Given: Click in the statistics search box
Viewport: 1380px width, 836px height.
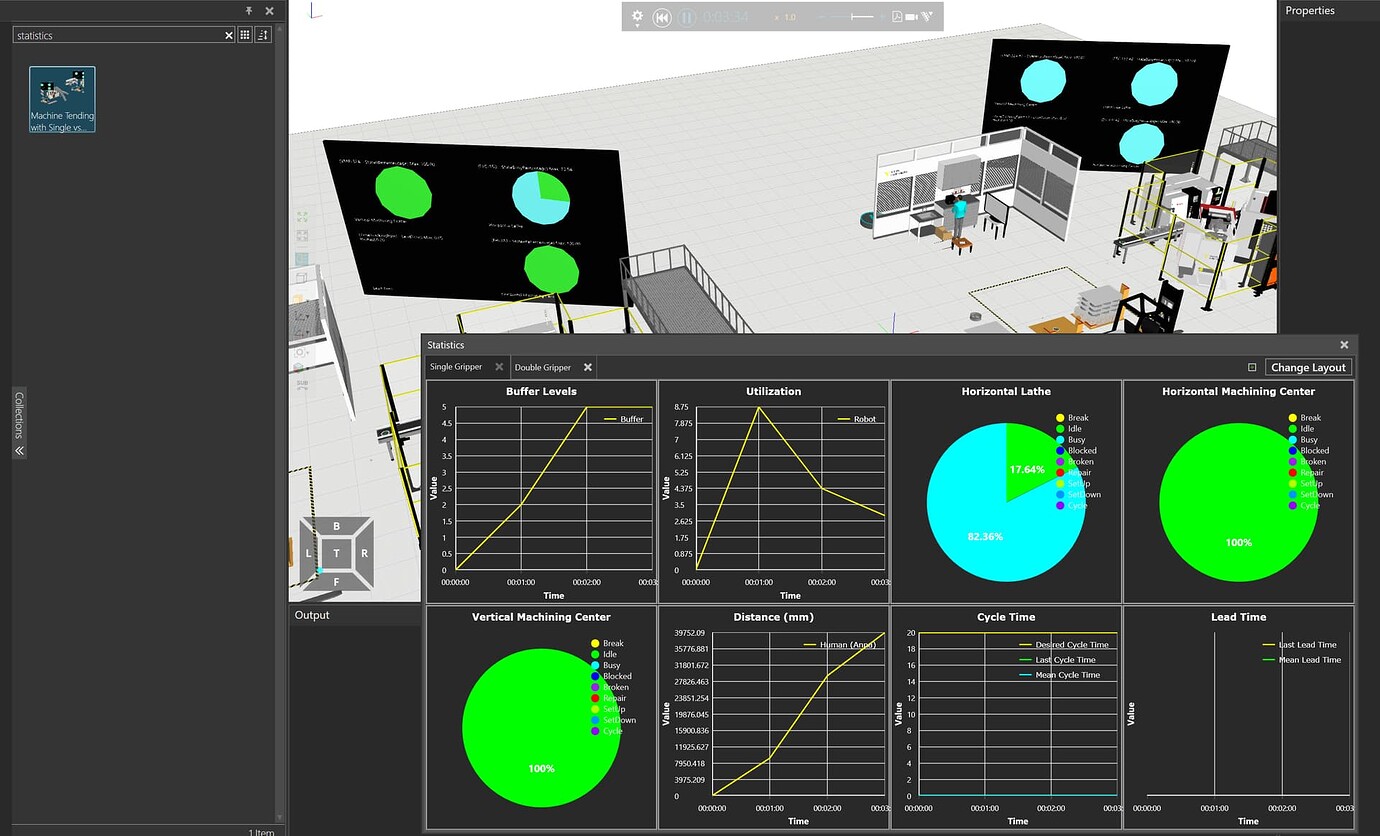Looking at the screenshot, I should (x=115, y=35).
